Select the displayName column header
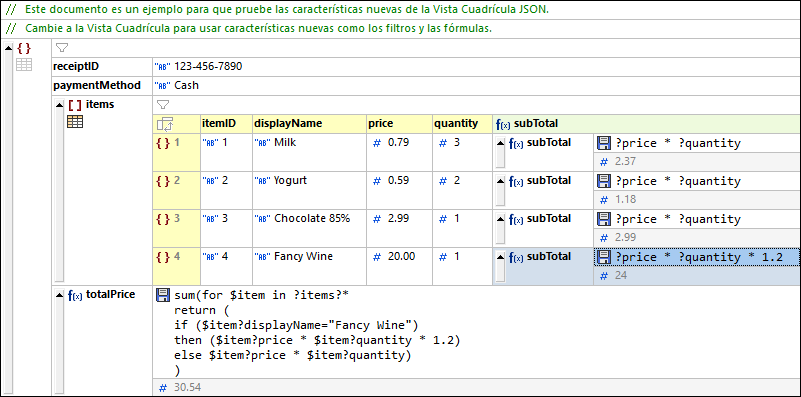 point(309,124)
